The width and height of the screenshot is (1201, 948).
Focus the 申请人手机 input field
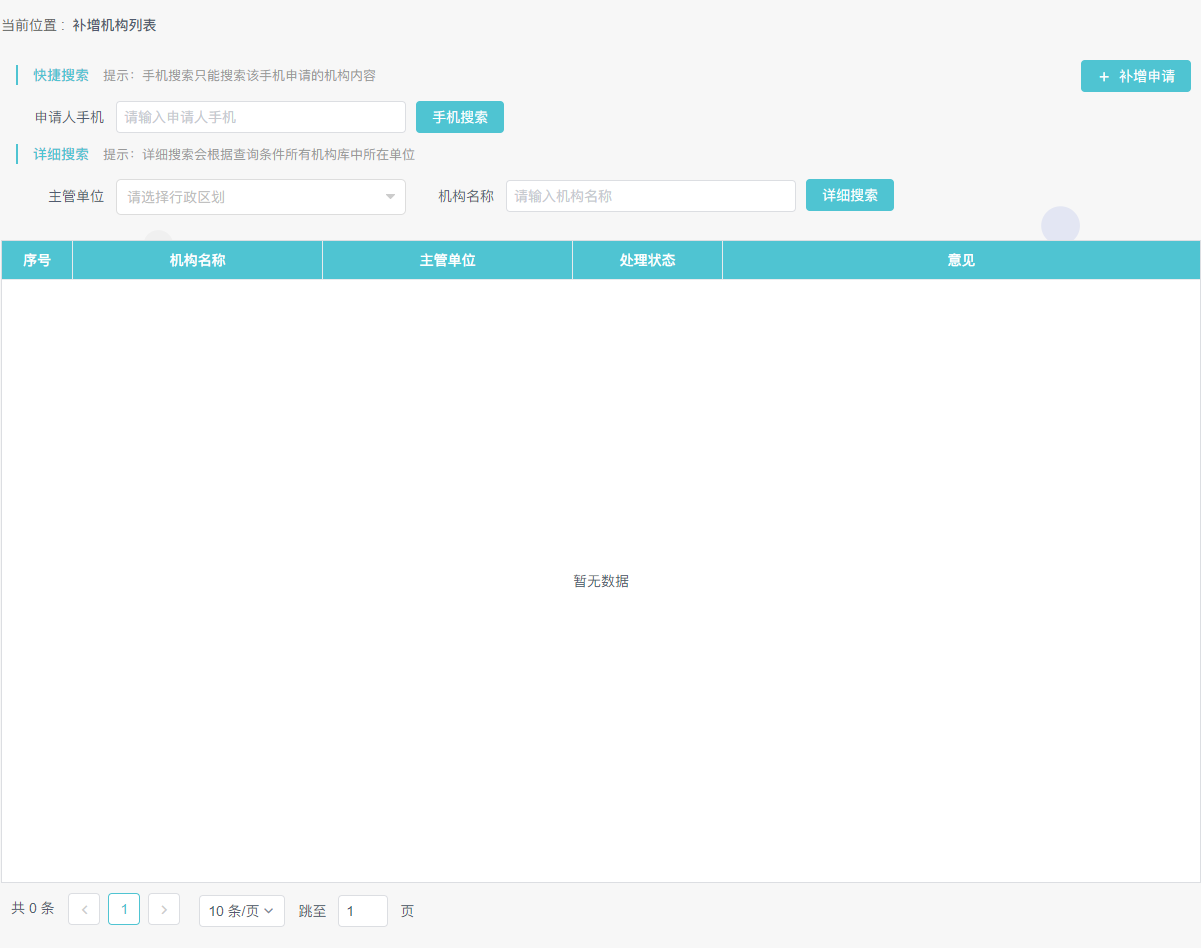[260, 117]
